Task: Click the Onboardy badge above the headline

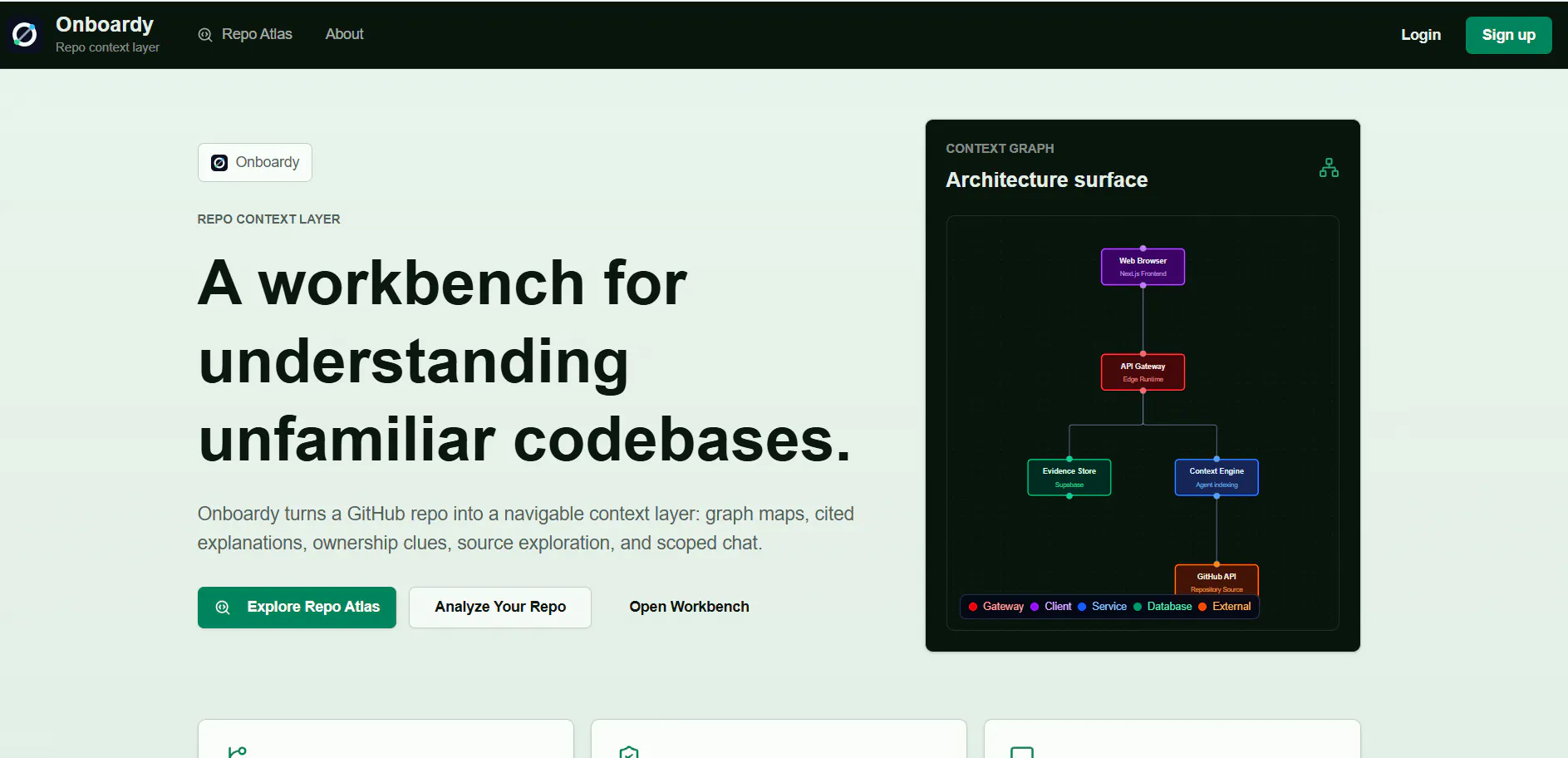Action: pyautogui.click(x=255, y=162)
